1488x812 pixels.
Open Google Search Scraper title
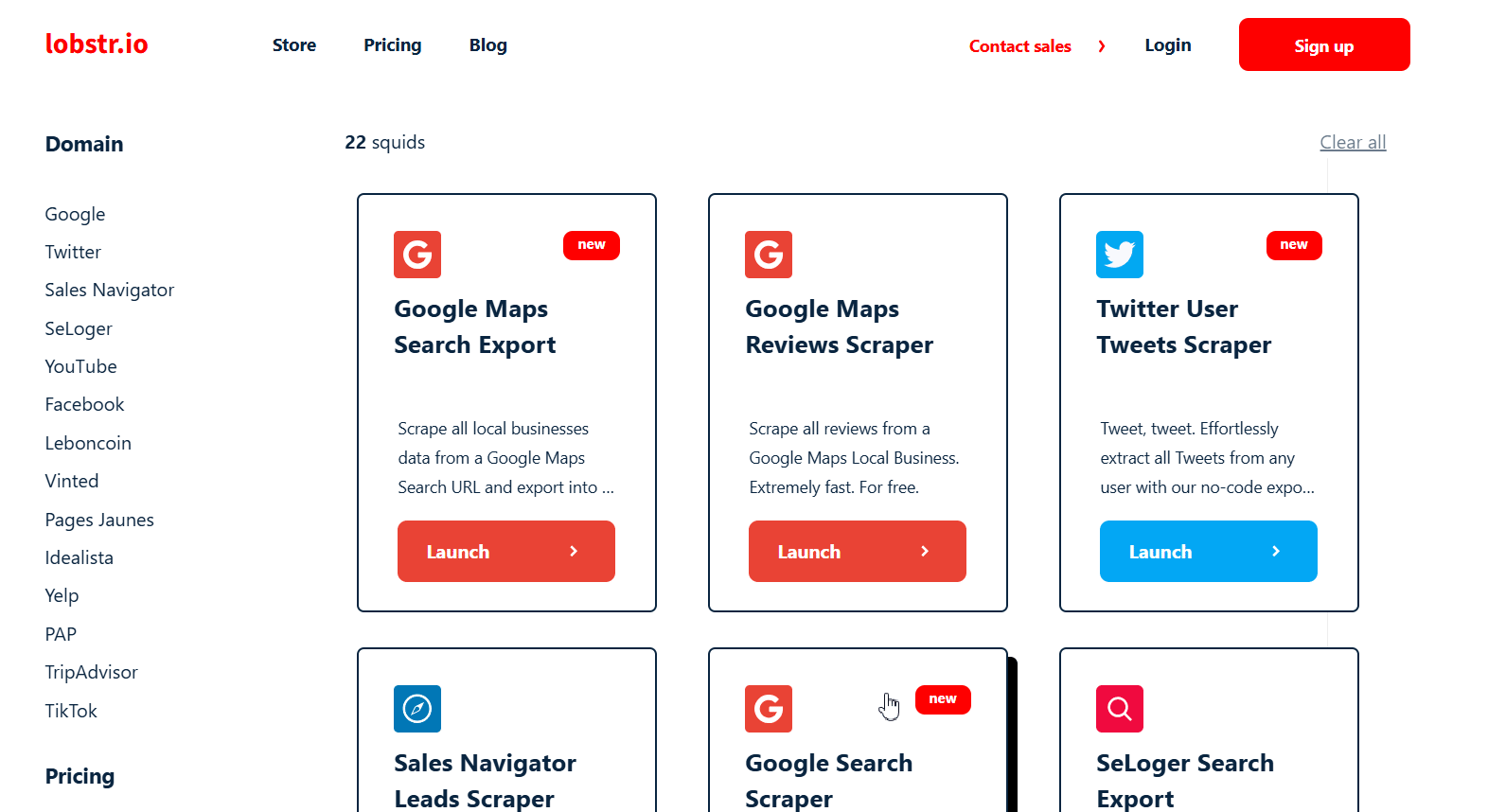[829, 781]
